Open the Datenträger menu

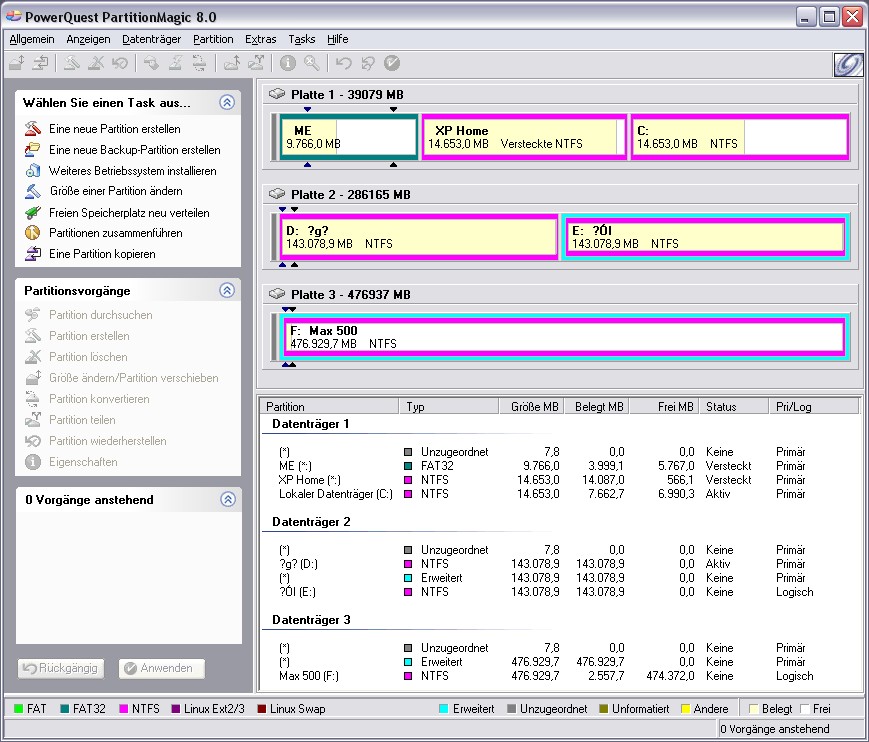click(x=151, y=39)
